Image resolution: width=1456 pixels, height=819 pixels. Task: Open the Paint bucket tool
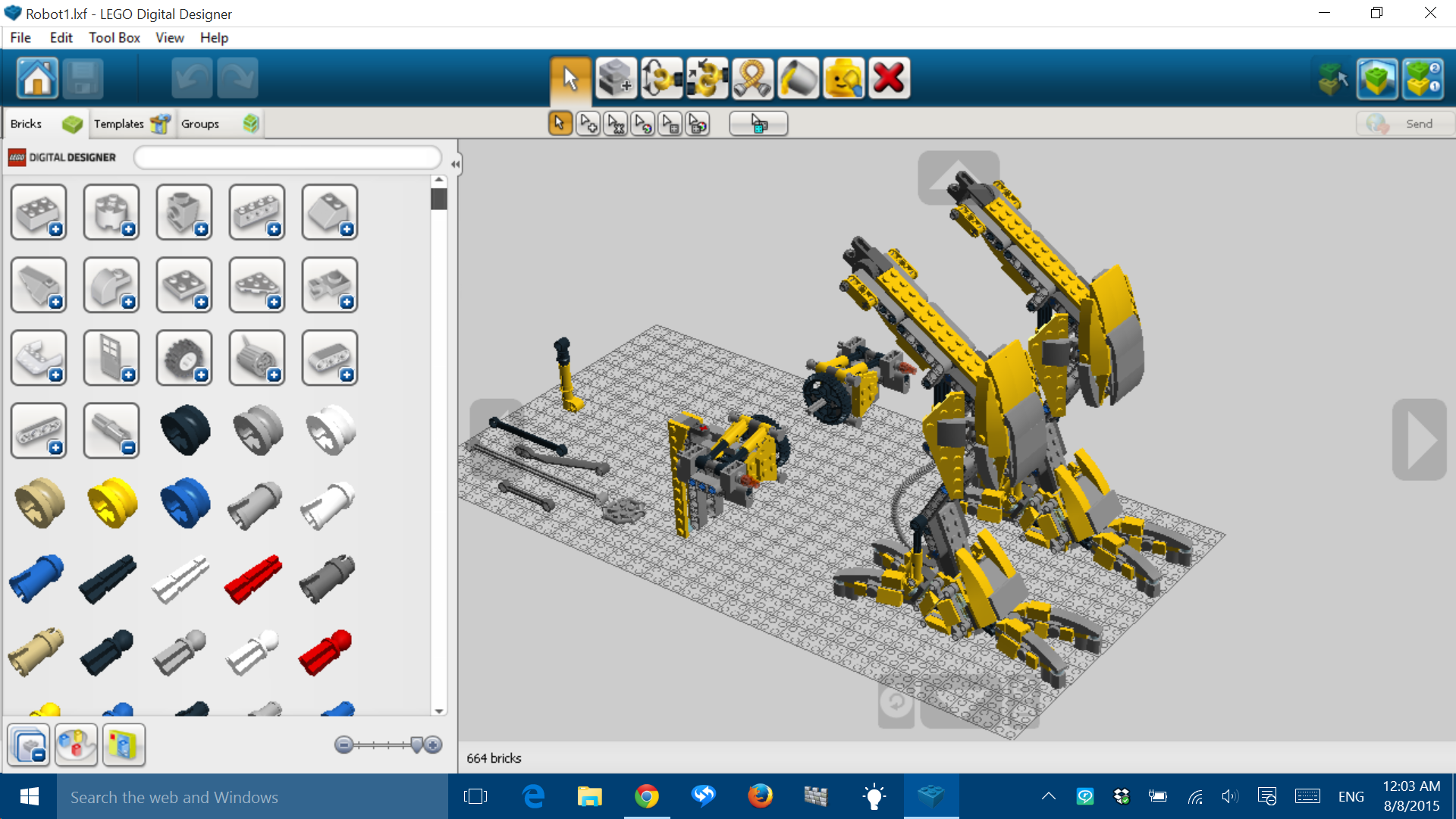point(799,77)
